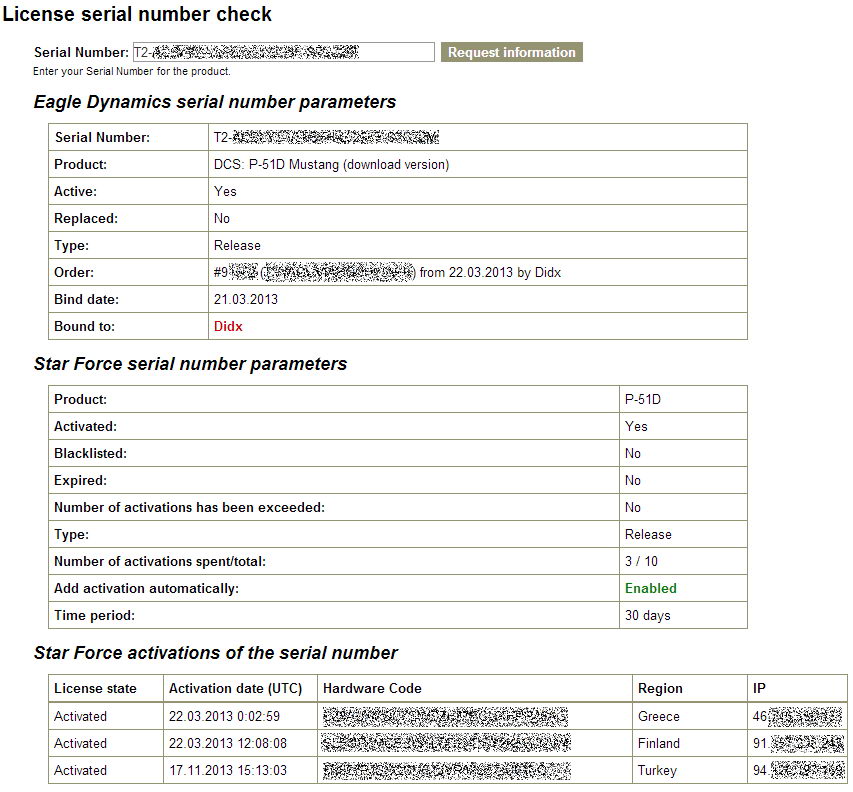
Task: Click the 'Type:' label in Star Force table
Action: tap(71, 535)
